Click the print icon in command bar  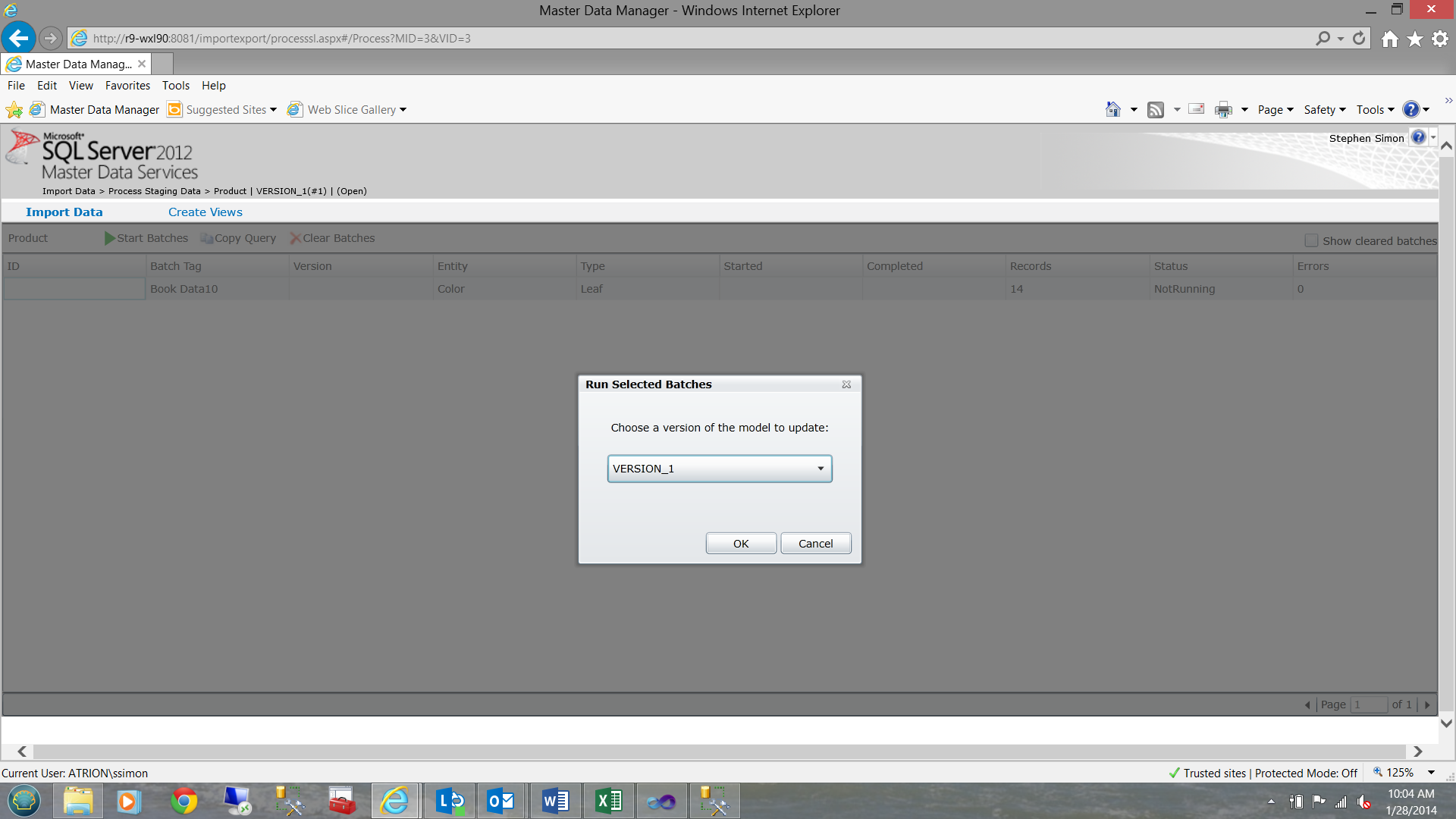pos(1223,110)
